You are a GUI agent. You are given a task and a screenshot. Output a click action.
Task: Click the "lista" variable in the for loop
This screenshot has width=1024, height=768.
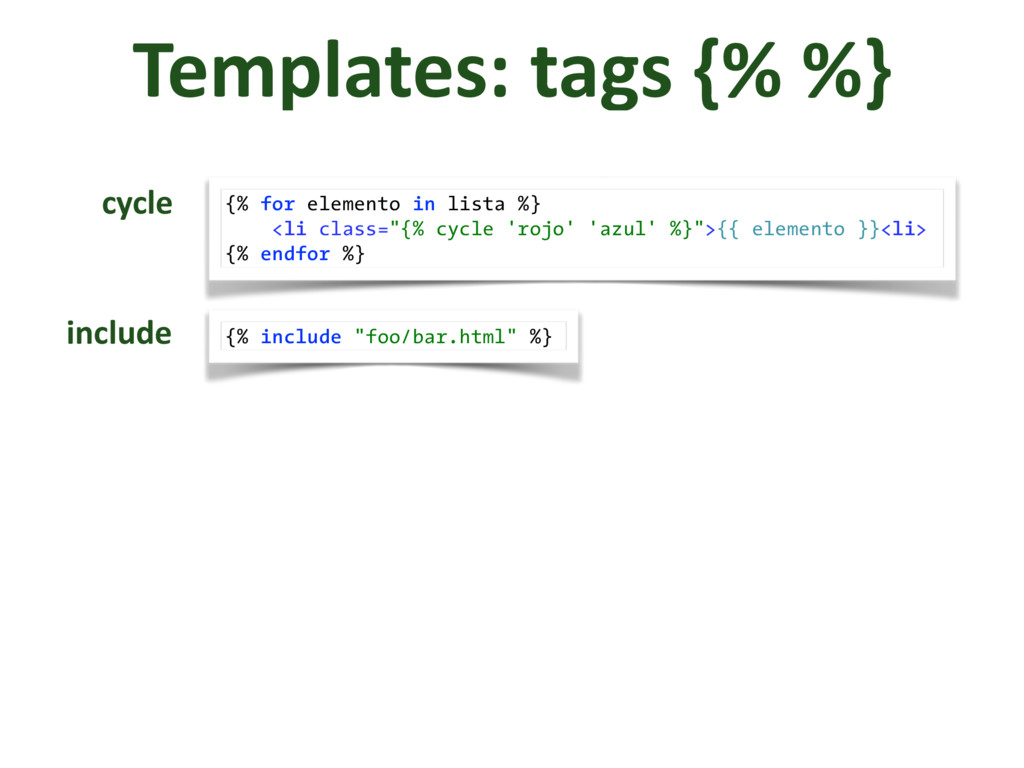click(476, 204)
